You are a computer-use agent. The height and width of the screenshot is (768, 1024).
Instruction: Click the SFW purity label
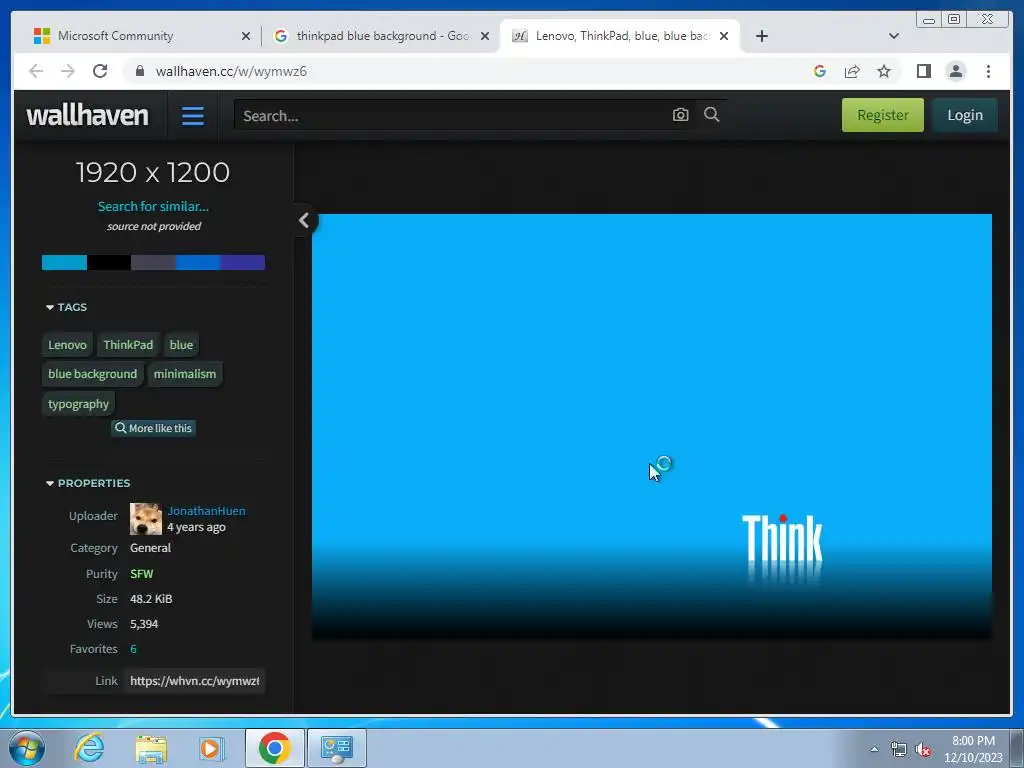click(142, 574)
